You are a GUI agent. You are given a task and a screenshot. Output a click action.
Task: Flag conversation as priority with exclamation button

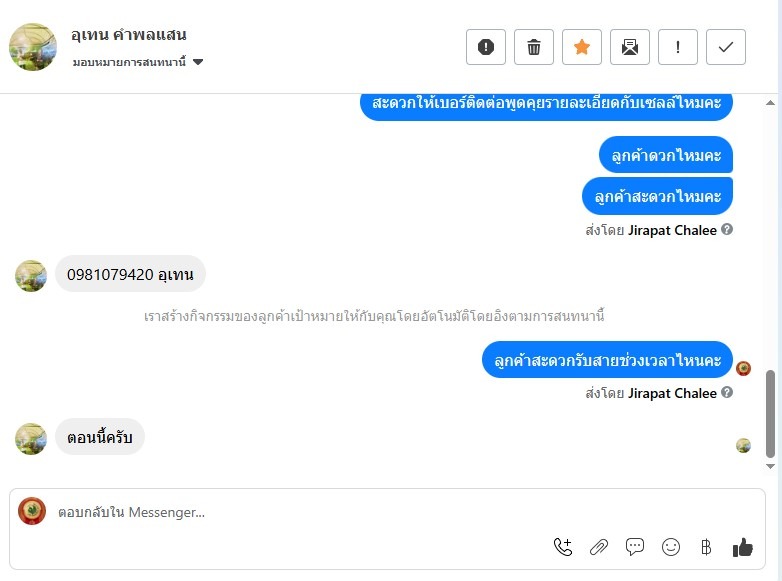678,47
